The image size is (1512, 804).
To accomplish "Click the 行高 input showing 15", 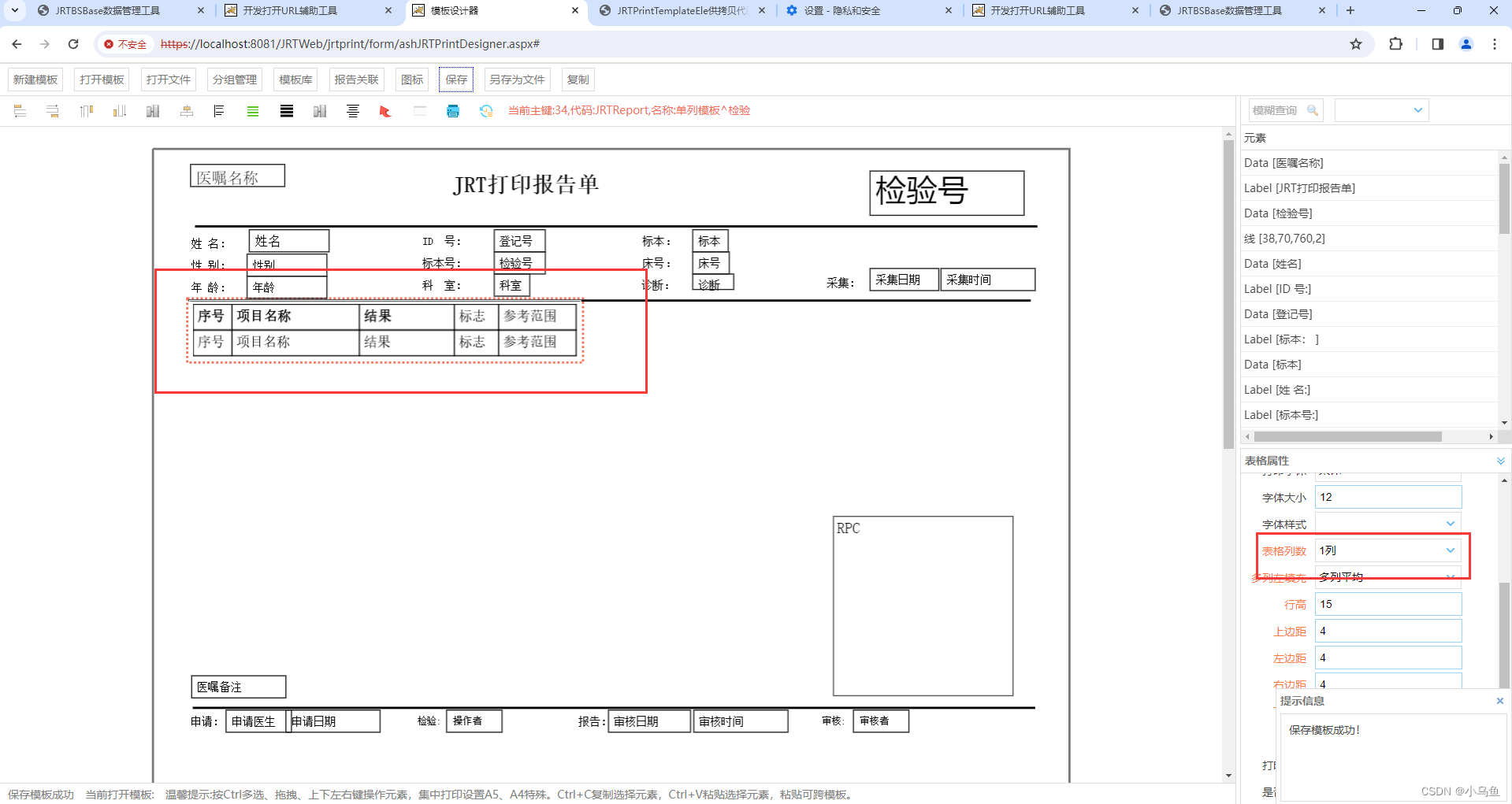I will coord(1388,604).
